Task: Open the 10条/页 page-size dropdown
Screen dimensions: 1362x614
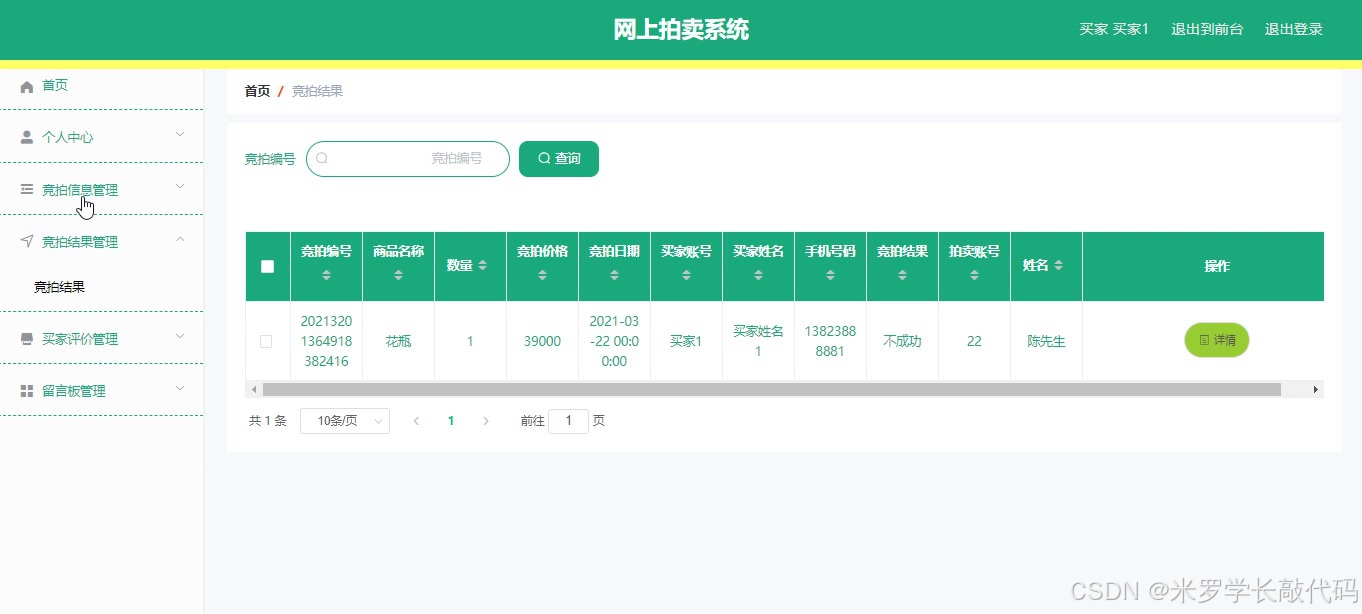Action: 344,421
